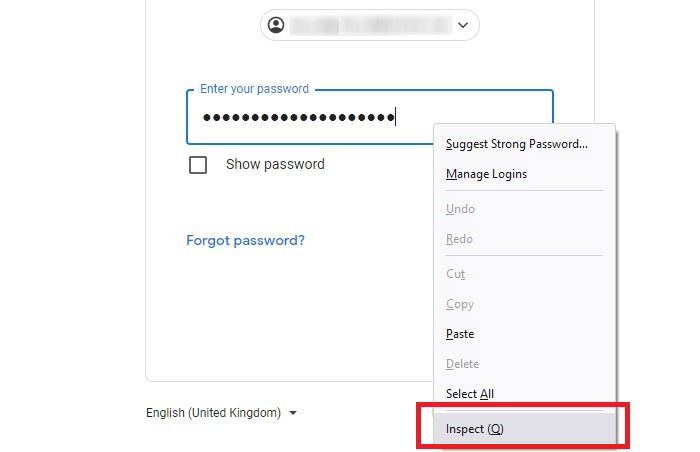Pick Select All from context menu

469,394
